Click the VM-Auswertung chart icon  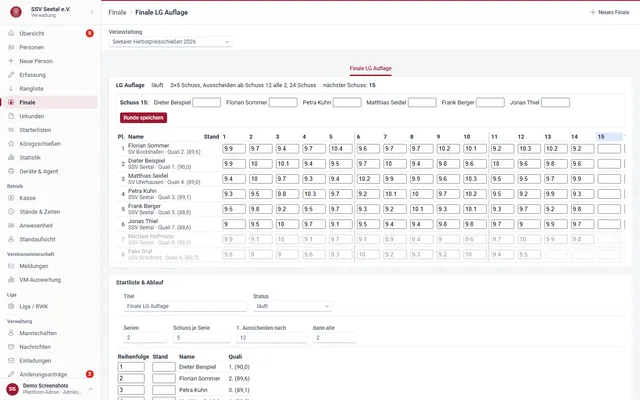(11, 280)
